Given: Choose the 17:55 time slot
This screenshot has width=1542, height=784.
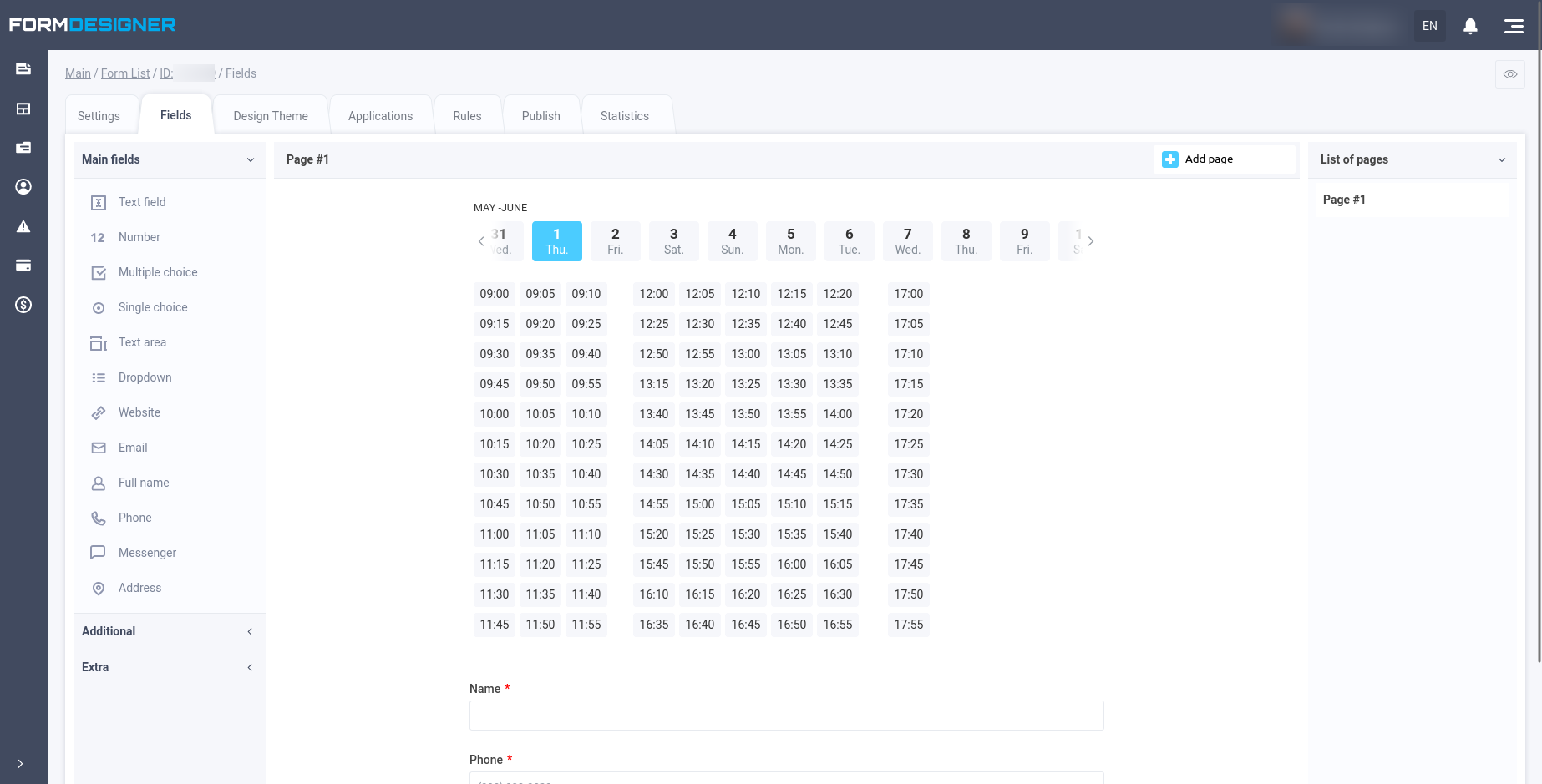Looking at the screenshot, I should click(909, 625).
